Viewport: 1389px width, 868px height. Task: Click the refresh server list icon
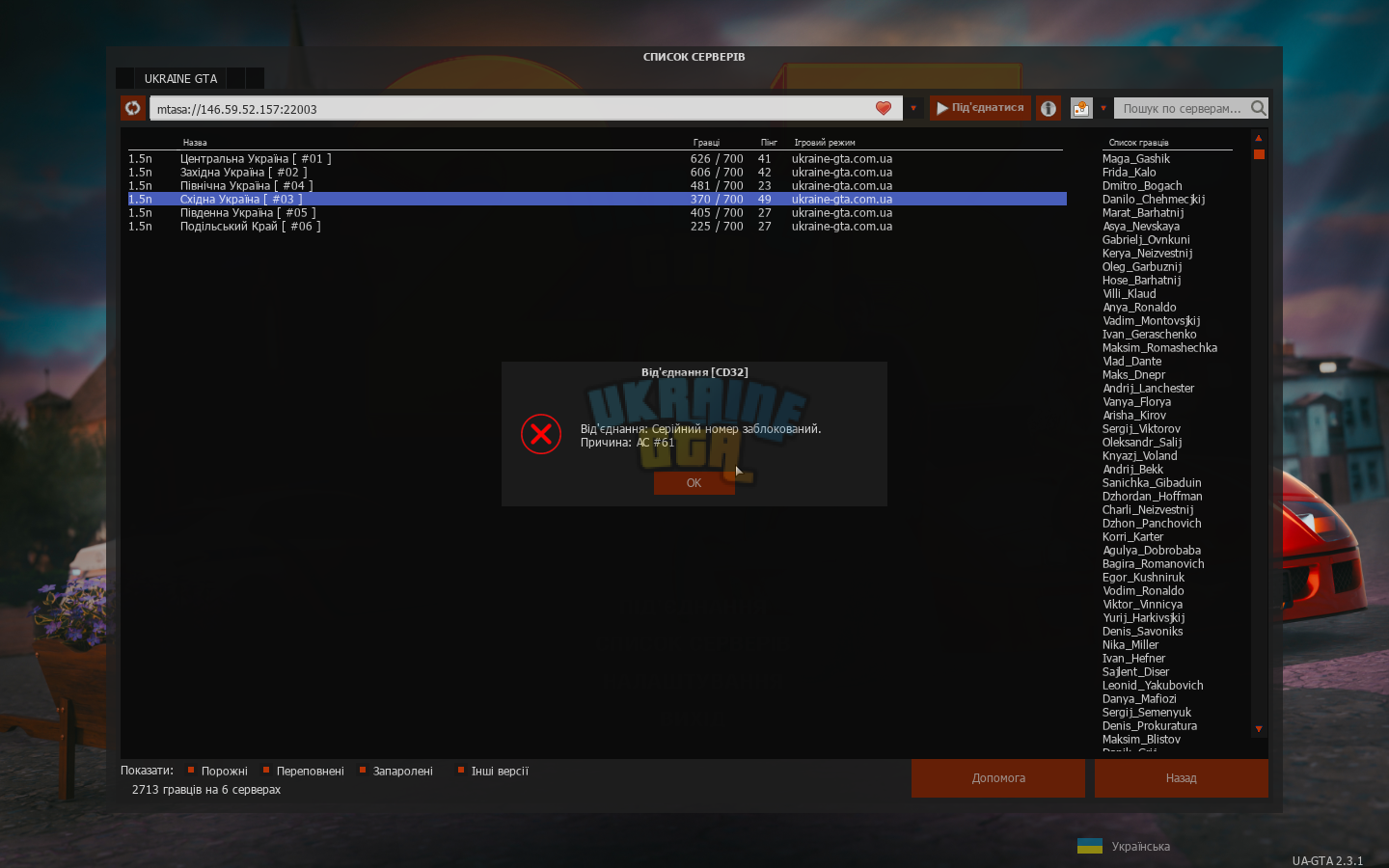tap(133, 108)
